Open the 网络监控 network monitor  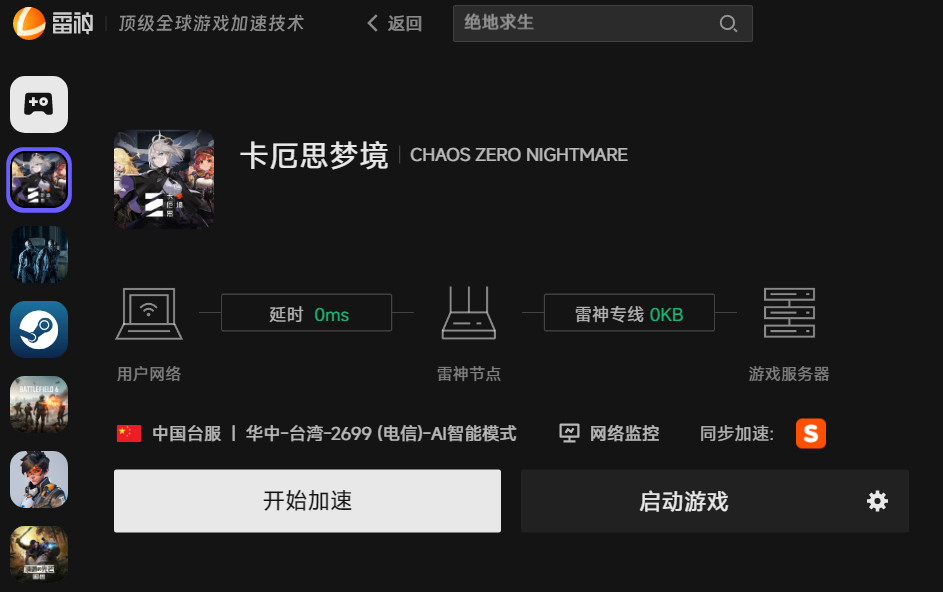[609, 433]
